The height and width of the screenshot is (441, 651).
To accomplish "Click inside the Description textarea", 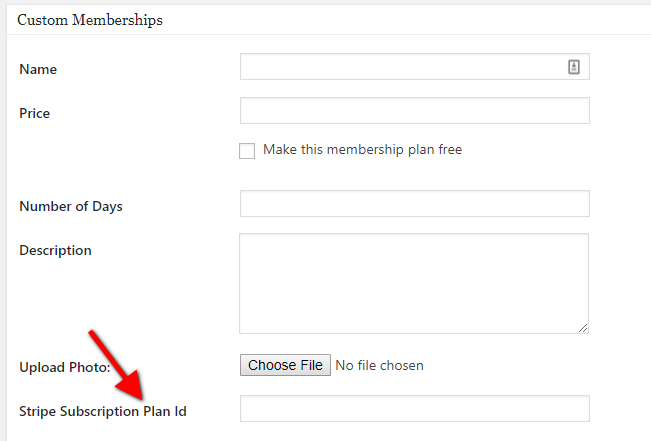I will pos(413,283).
